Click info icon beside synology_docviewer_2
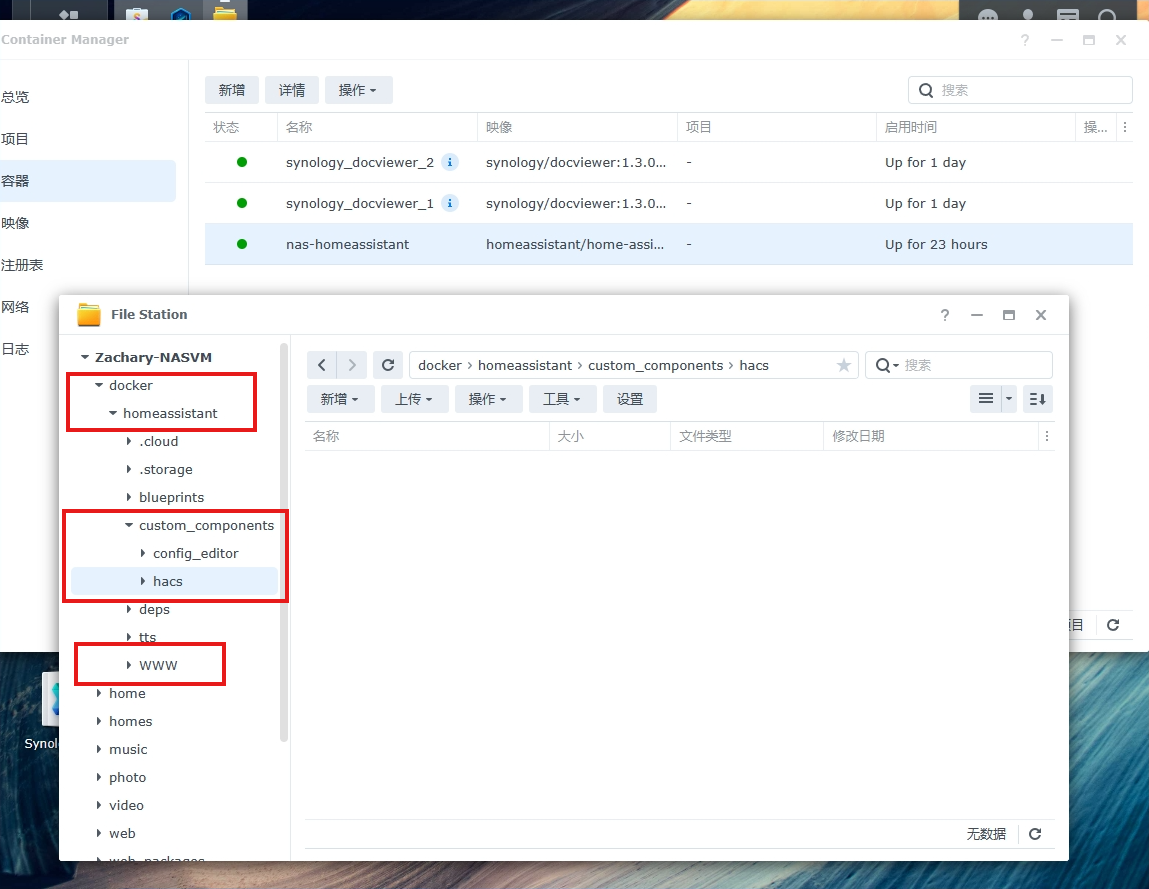The width and height of the screenshot is (1149, 889). coord(450,162)
